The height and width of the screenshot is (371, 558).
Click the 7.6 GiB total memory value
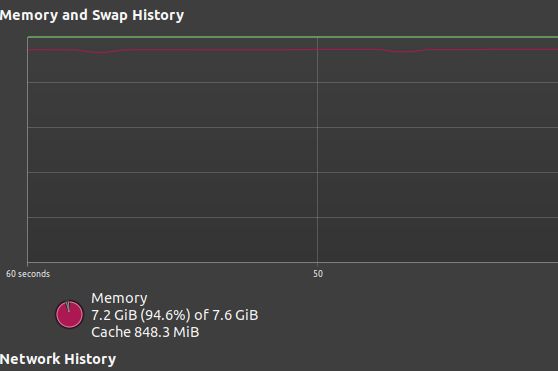tap(235, 315)
